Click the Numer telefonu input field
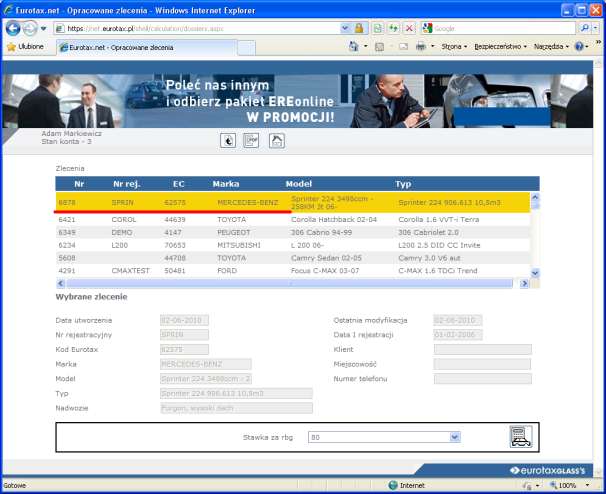 coord(483,379)
